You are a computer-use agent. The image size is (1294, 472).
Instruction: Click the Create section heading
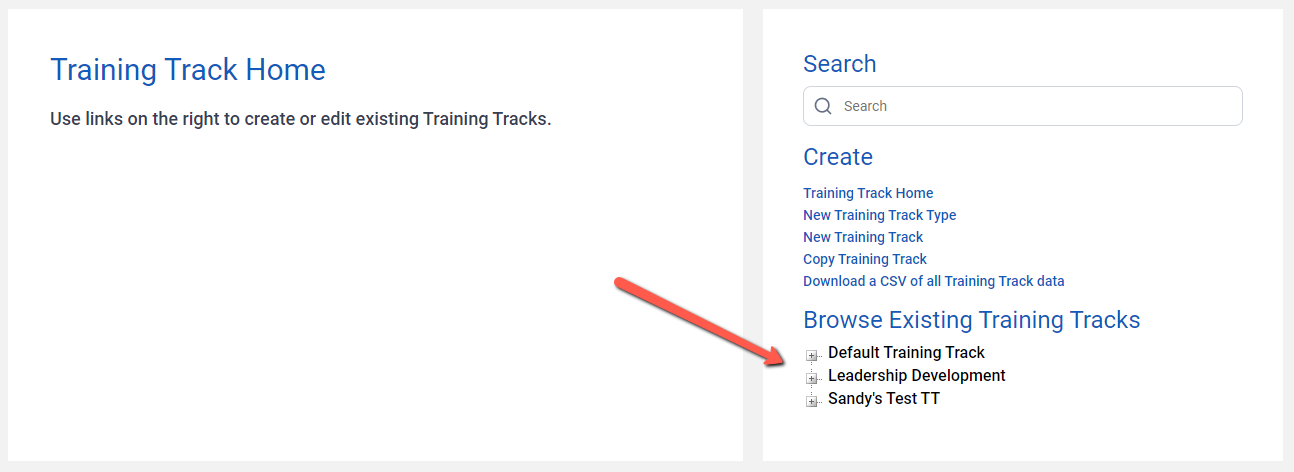point(838,157)
